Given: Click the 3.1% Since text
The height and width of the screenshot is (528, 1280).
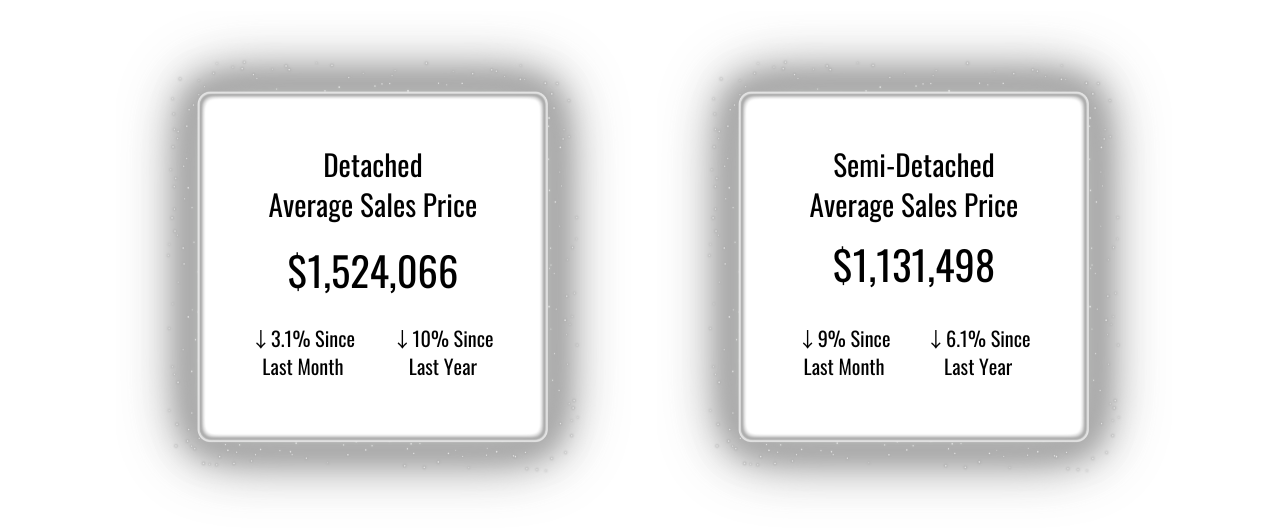Looking at the screenshot, I should [x=312, y=339].
